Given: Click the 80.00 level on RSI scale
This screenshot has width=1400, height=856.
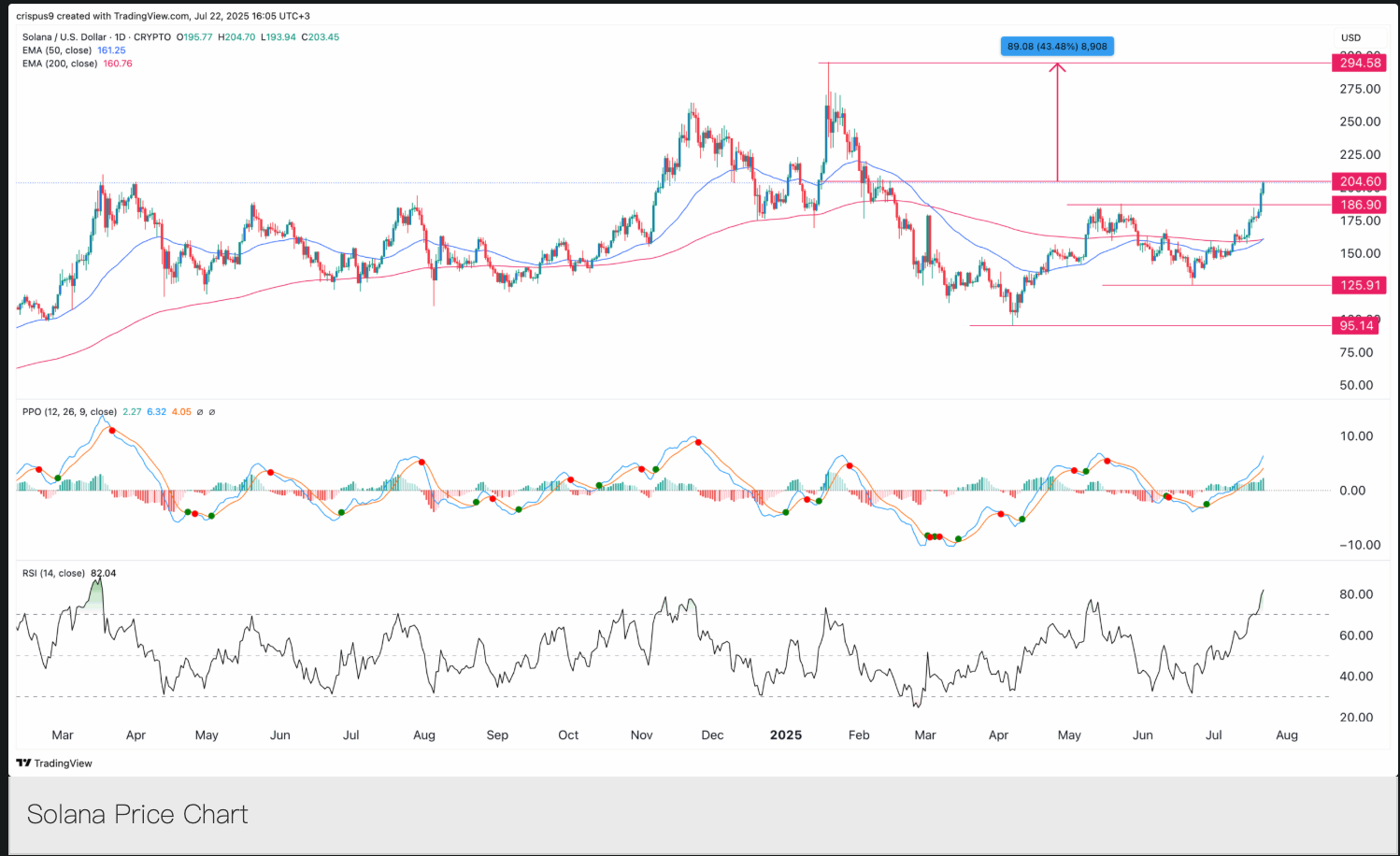Looking at the screenshot, I should tap(1355, 594).
